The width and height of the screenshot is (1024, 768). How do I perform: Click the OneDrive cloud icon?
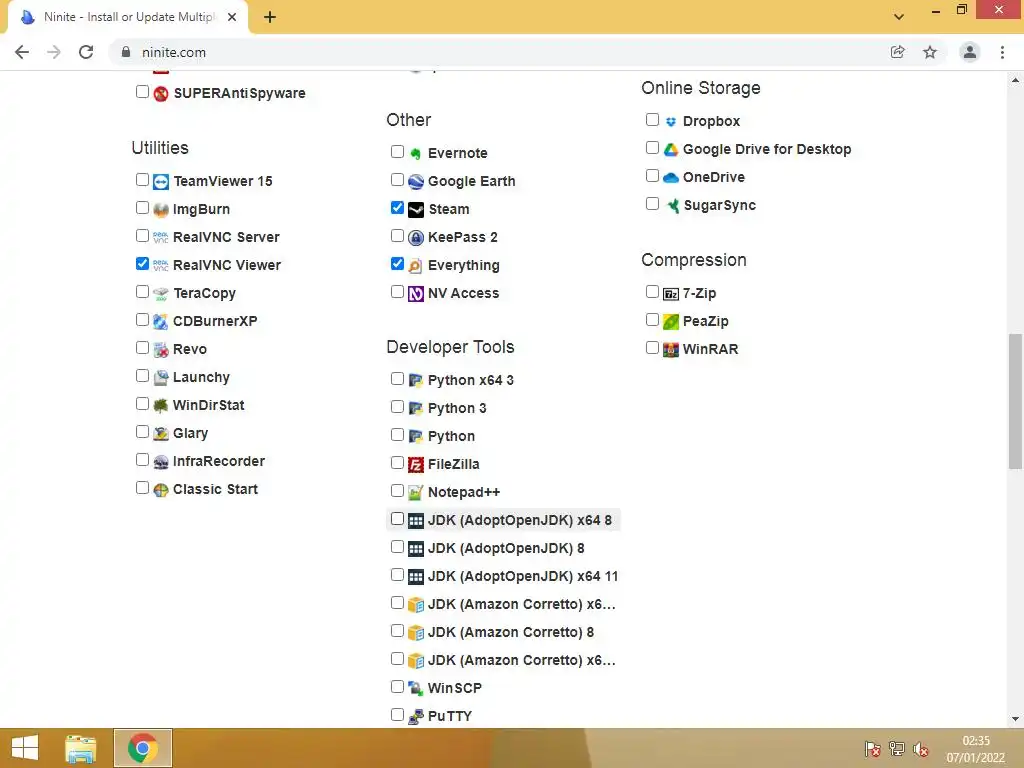point(671,178)
